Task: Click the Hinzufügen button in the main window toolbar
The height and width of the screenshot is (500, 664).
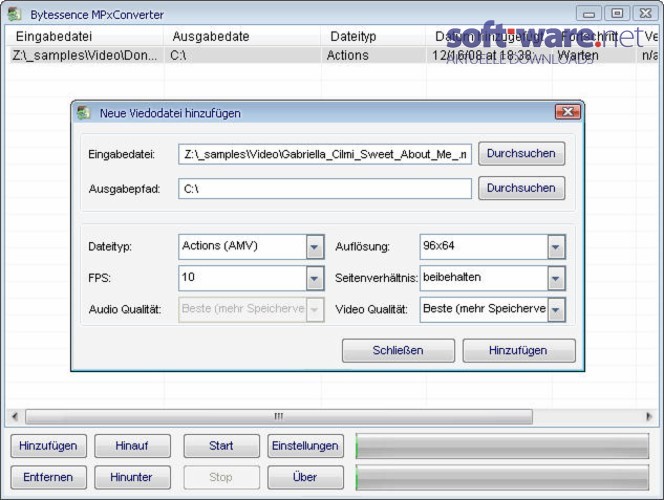Action: (48, 446)
